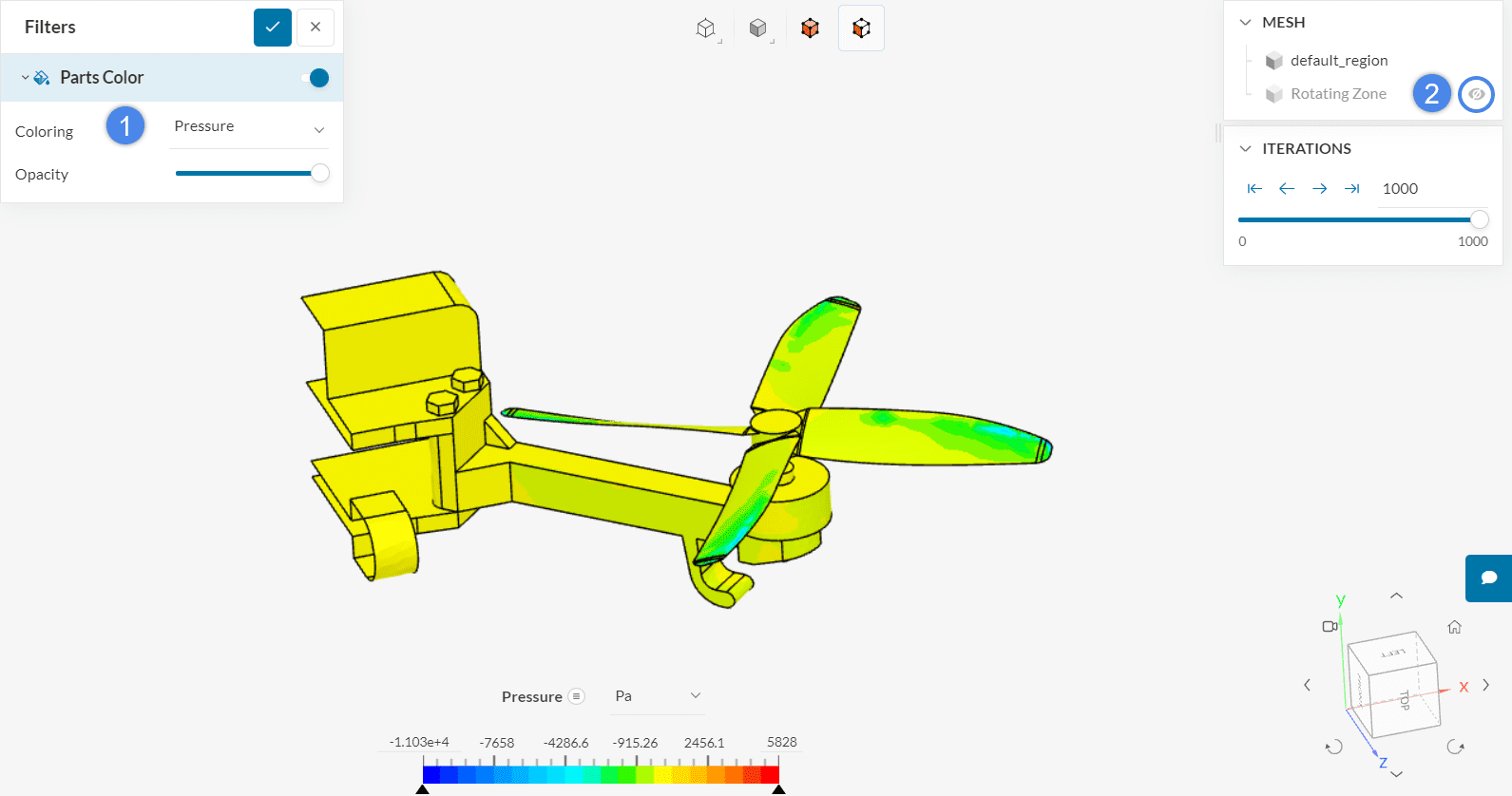Rotate view counterclockwise using the bottom-left arrow
Screen dimensions: 1512x796
(1334, 747)
